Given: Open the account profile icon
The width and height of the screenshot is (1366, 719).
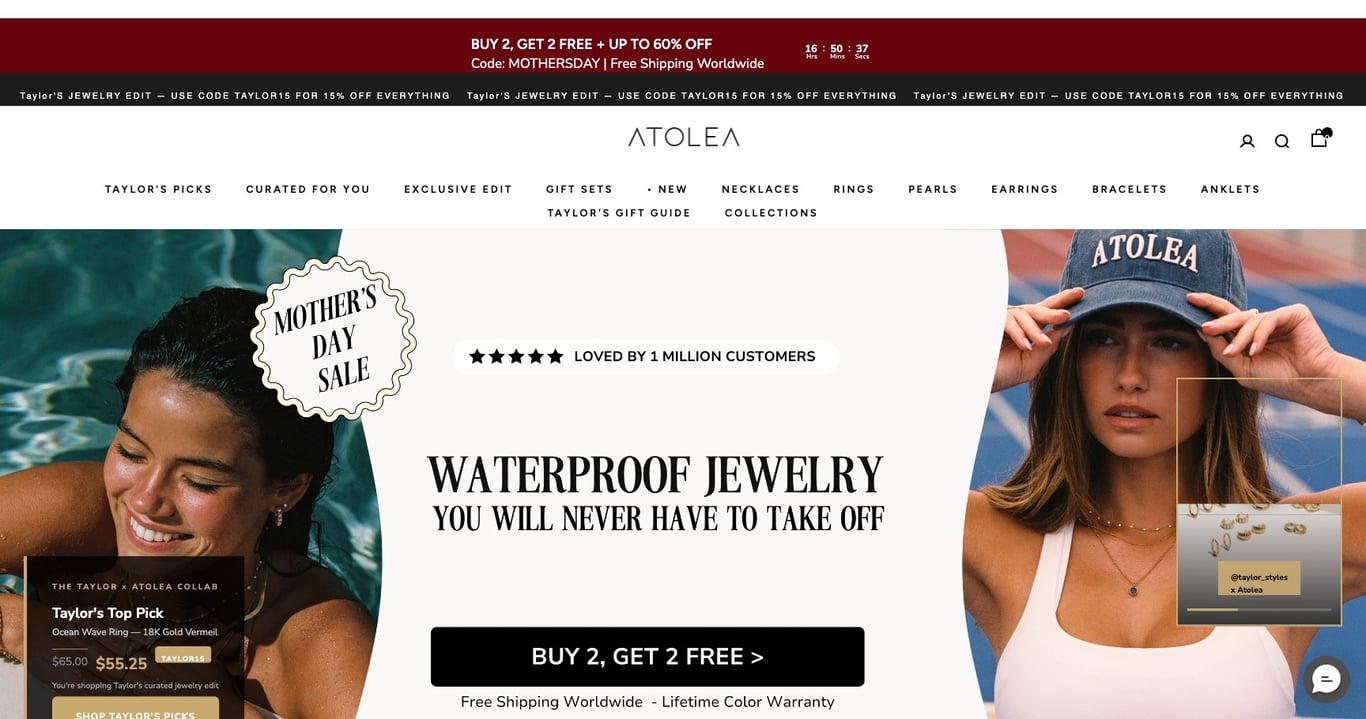Looking at the screenshot, I should [1247, 141].
